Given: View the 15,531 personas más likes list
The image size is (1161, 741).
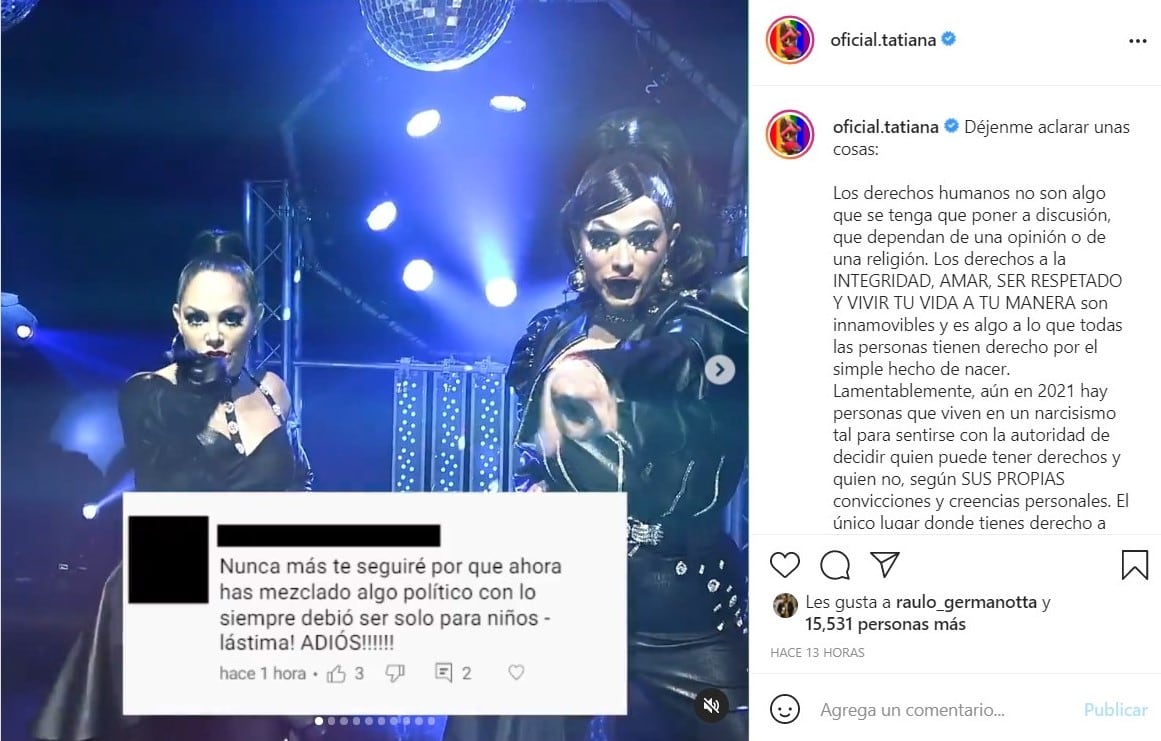Looking at the screenshot, I should point(886,624).
